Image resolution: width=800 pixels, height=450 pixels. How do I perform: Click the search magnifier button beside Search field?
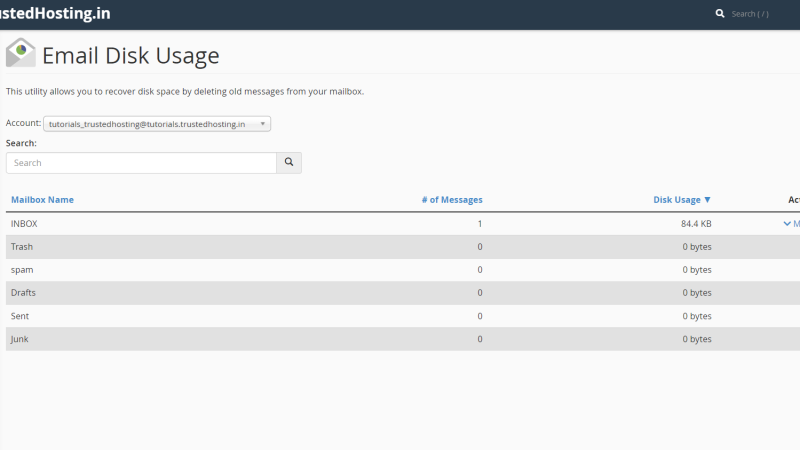pos(289,162)
